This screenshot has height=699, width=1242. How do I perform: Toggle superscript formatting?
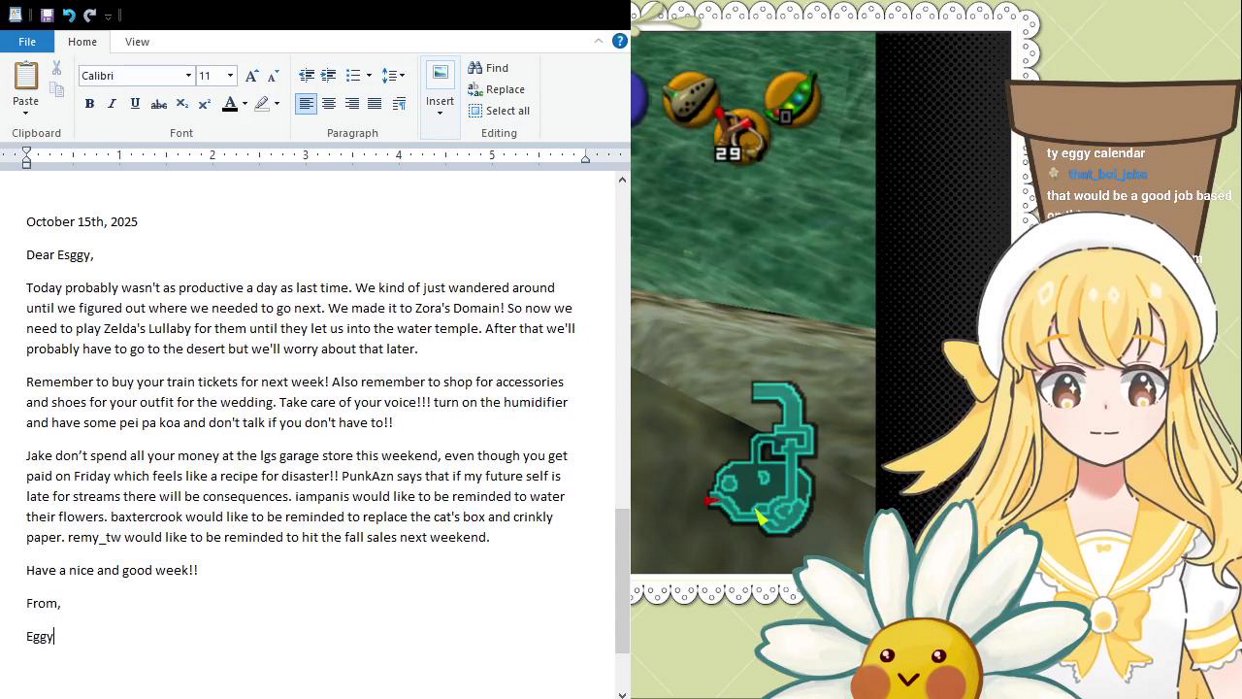click(204, 104)
